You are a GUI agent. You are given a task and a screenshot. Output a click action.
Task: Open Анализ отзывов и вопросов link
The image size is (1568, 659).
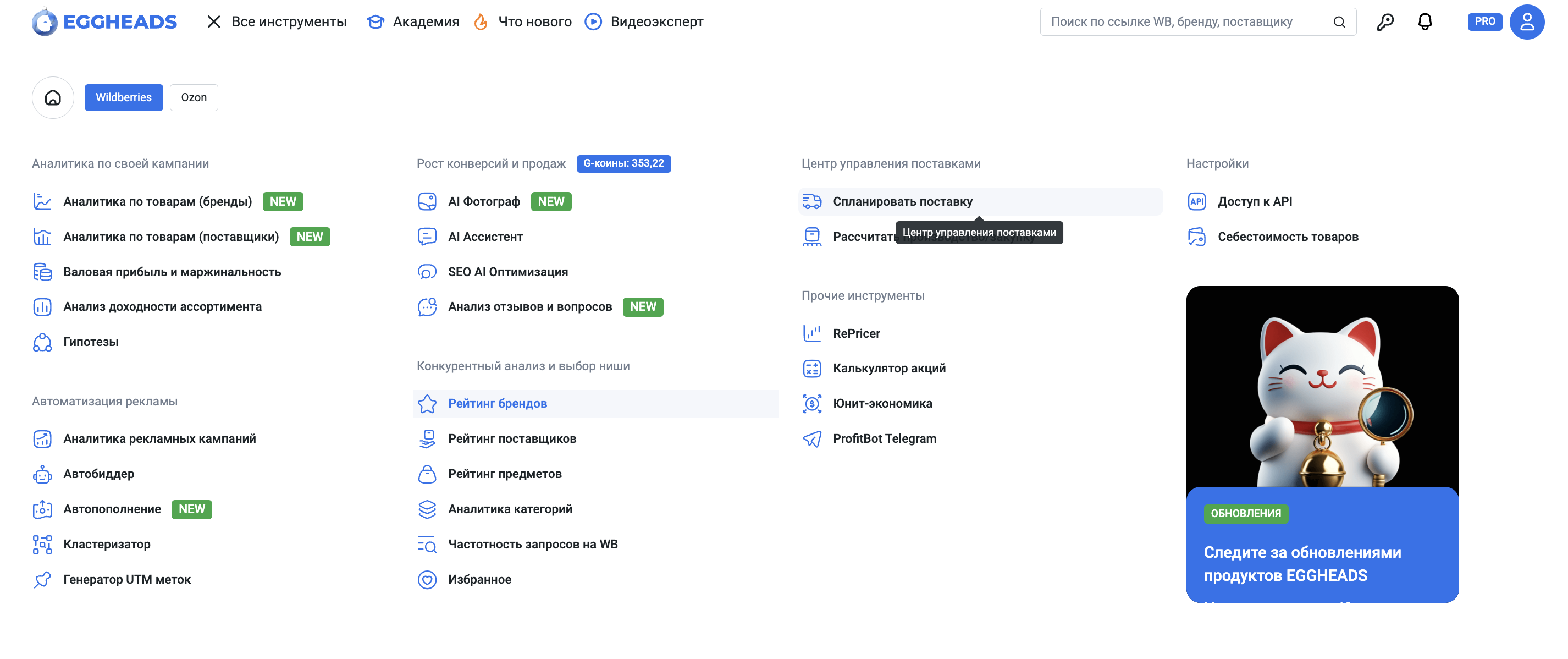(530, 307)
